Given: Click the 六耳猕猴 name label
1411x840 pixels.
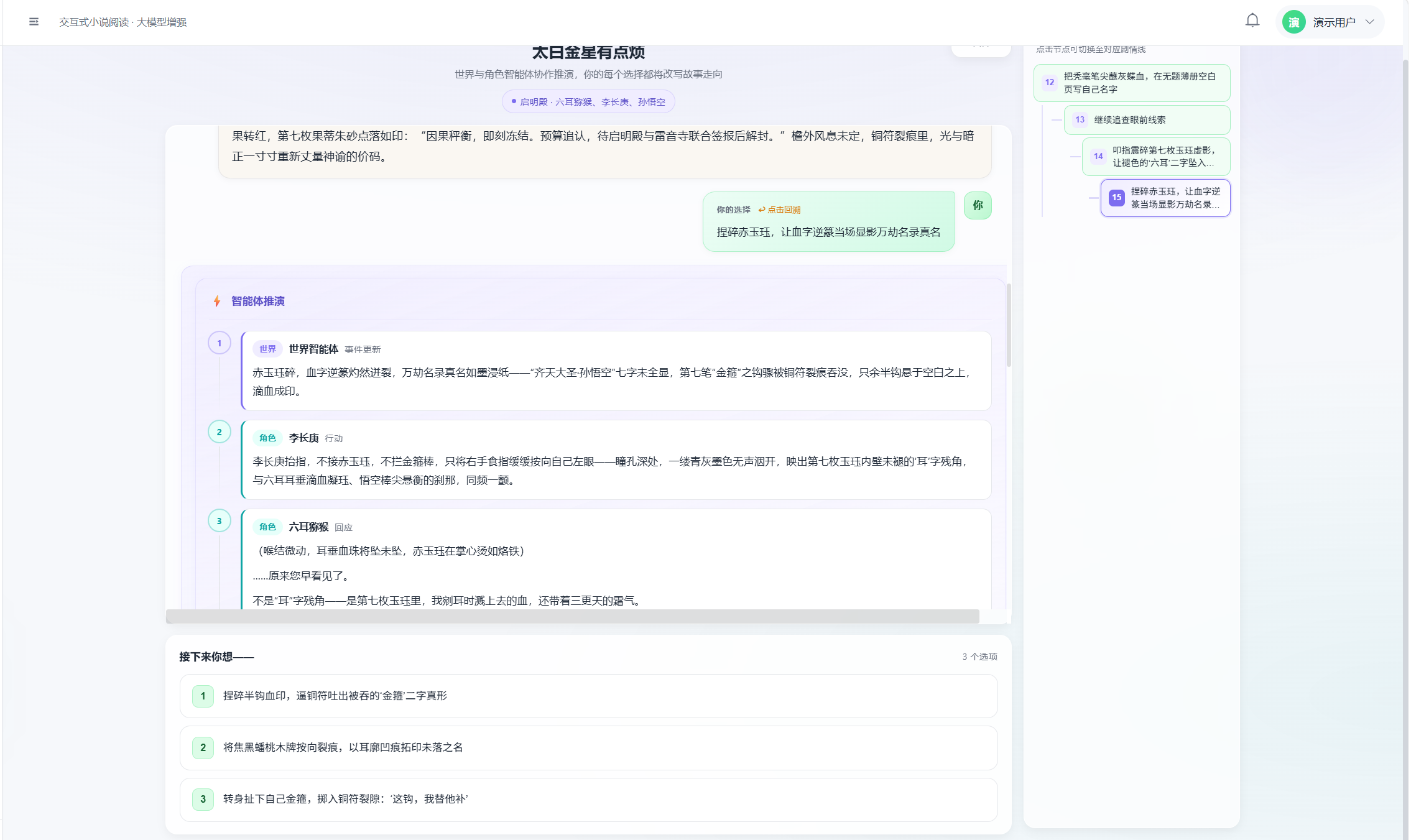Looking at the screenshot, I should (x=308, y=527).
